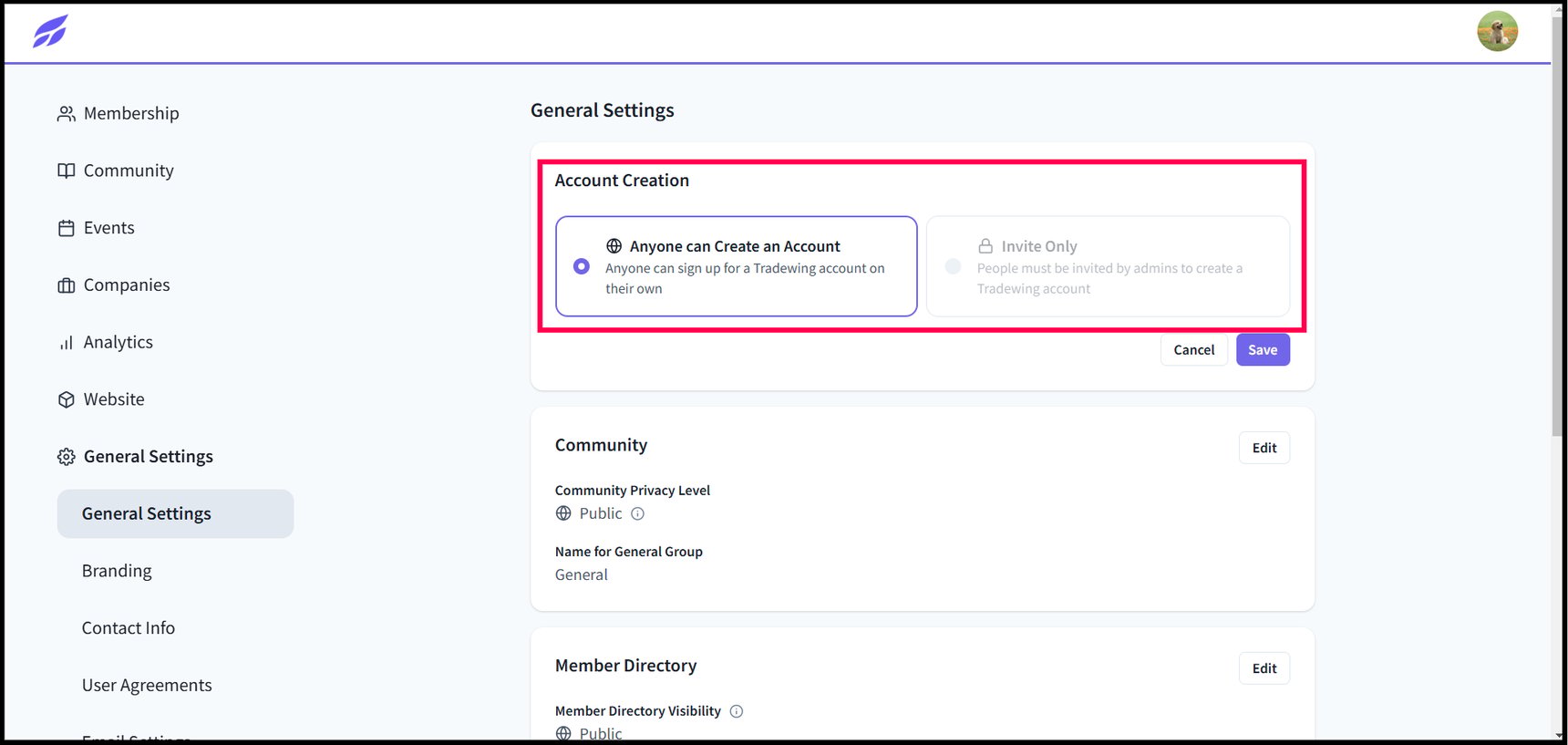Screen dimensions: 1568x745
Task: Click the info icon beside Public privacy level
Action: (638, 513)
